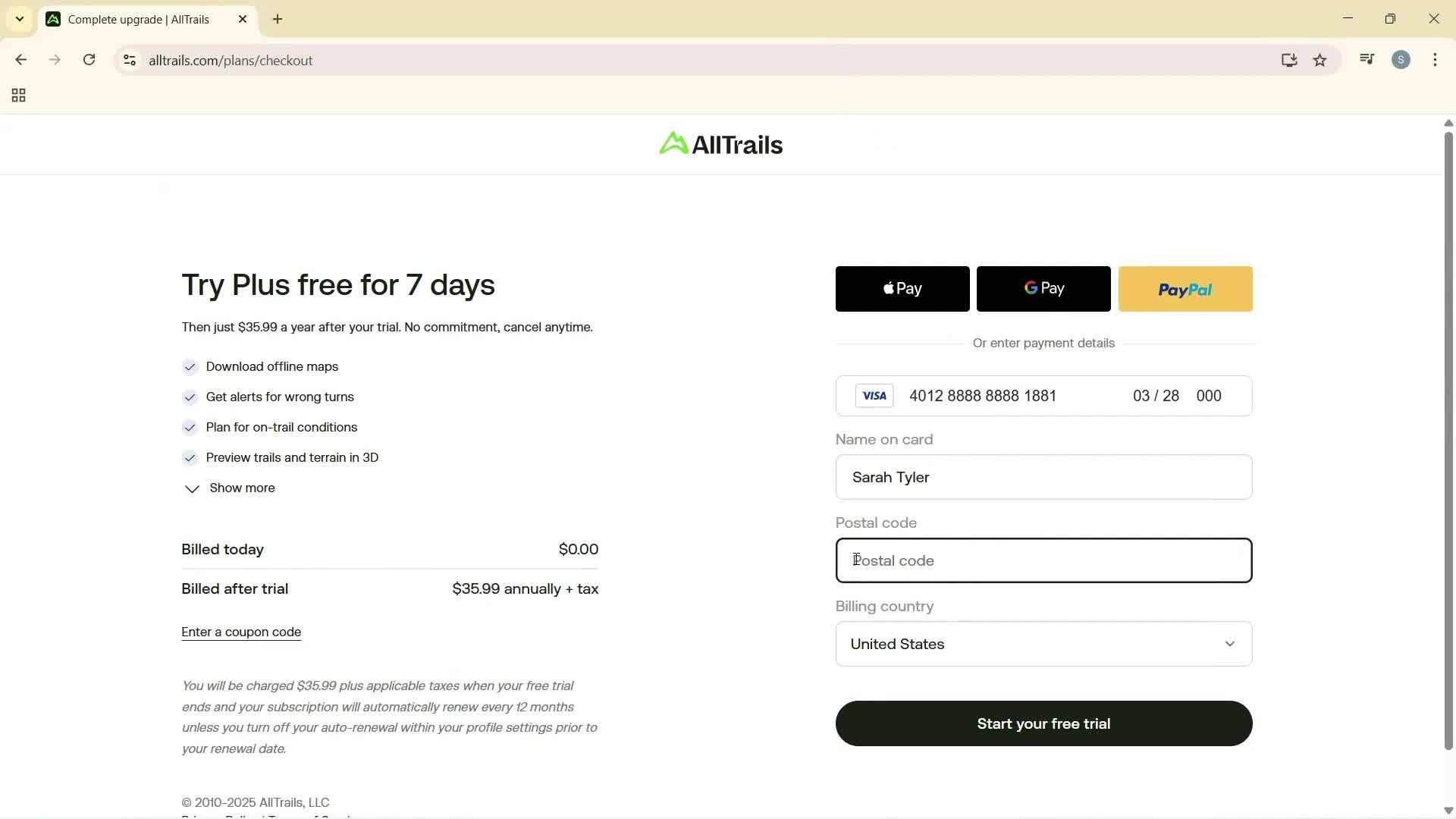
Task: Click Start your free trial
Action: tap(1043, 723)
